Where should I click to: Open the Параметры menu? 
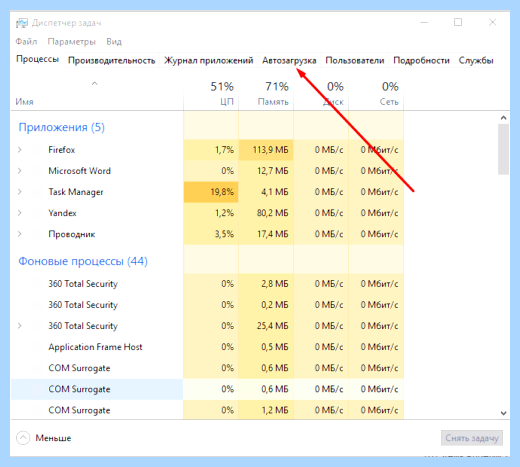click(71, 42)
